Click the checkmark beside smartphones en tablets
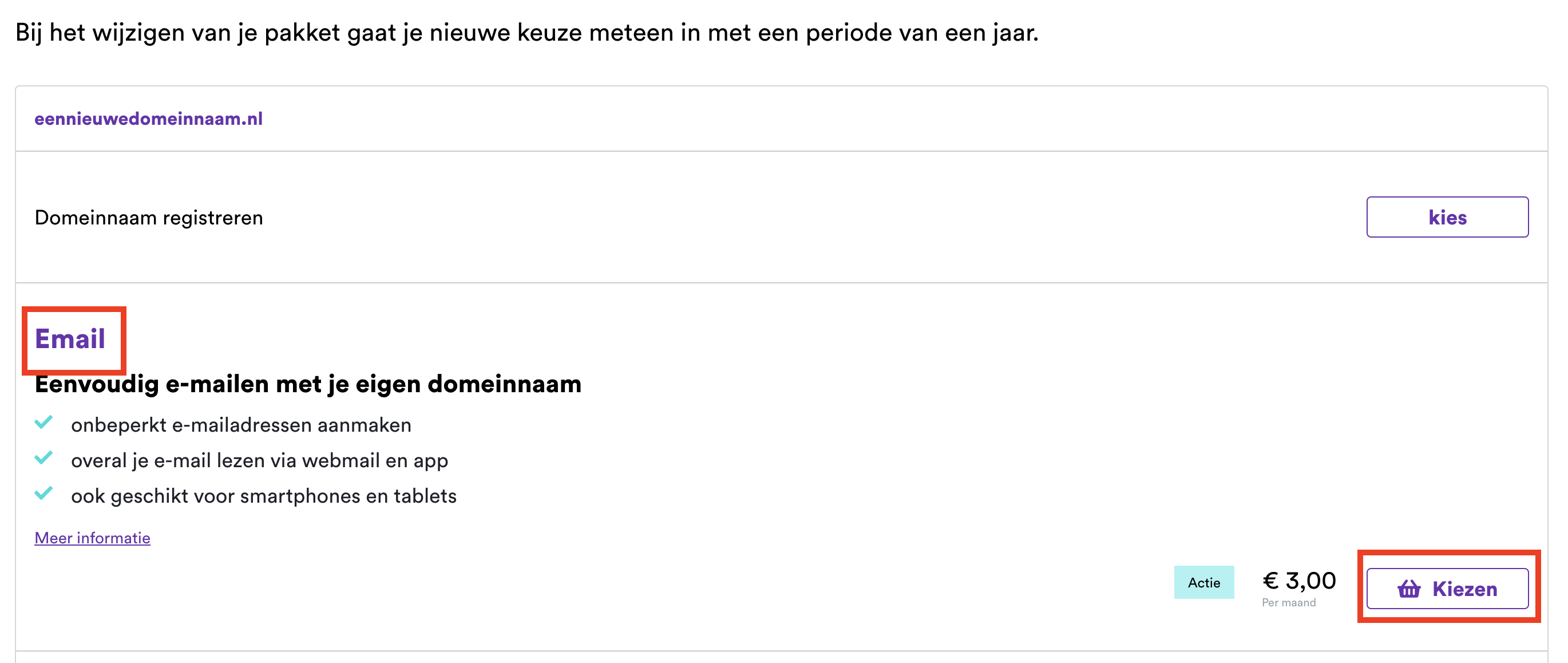 tap(44, 493)
